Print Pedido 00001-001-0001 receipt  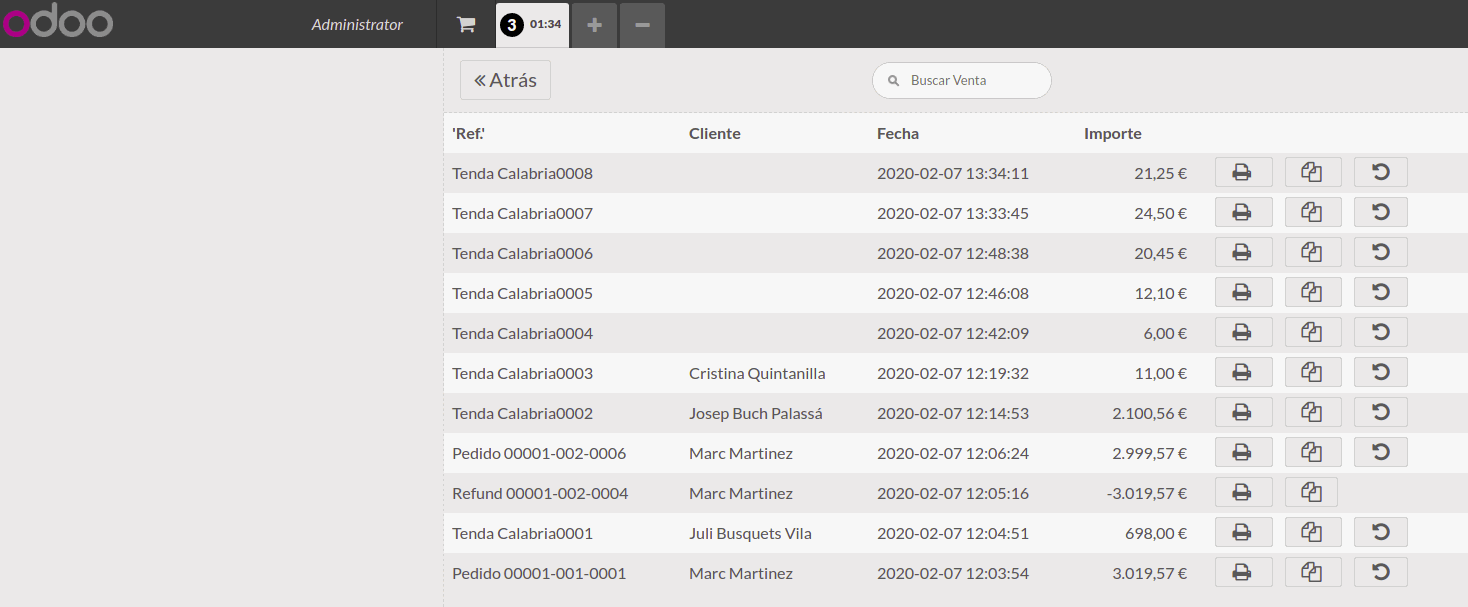pos(1243,572)
